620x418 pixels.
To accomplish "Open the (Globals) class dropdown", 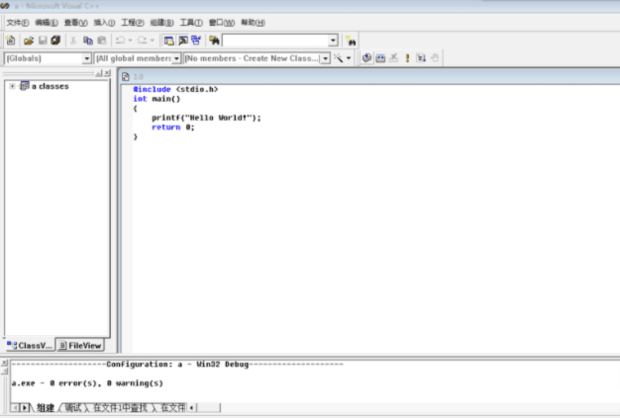I will click(87, 59).
